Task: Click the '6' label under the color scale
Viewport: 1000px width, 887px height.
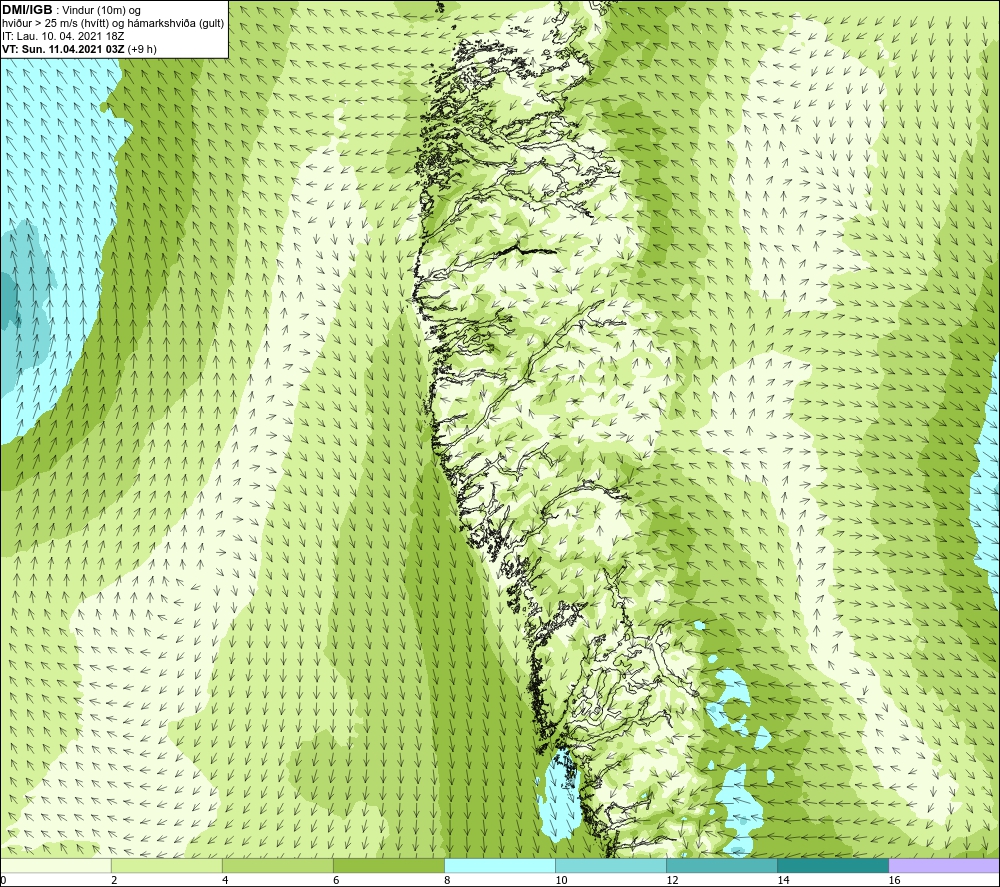Action: [336, 881]
